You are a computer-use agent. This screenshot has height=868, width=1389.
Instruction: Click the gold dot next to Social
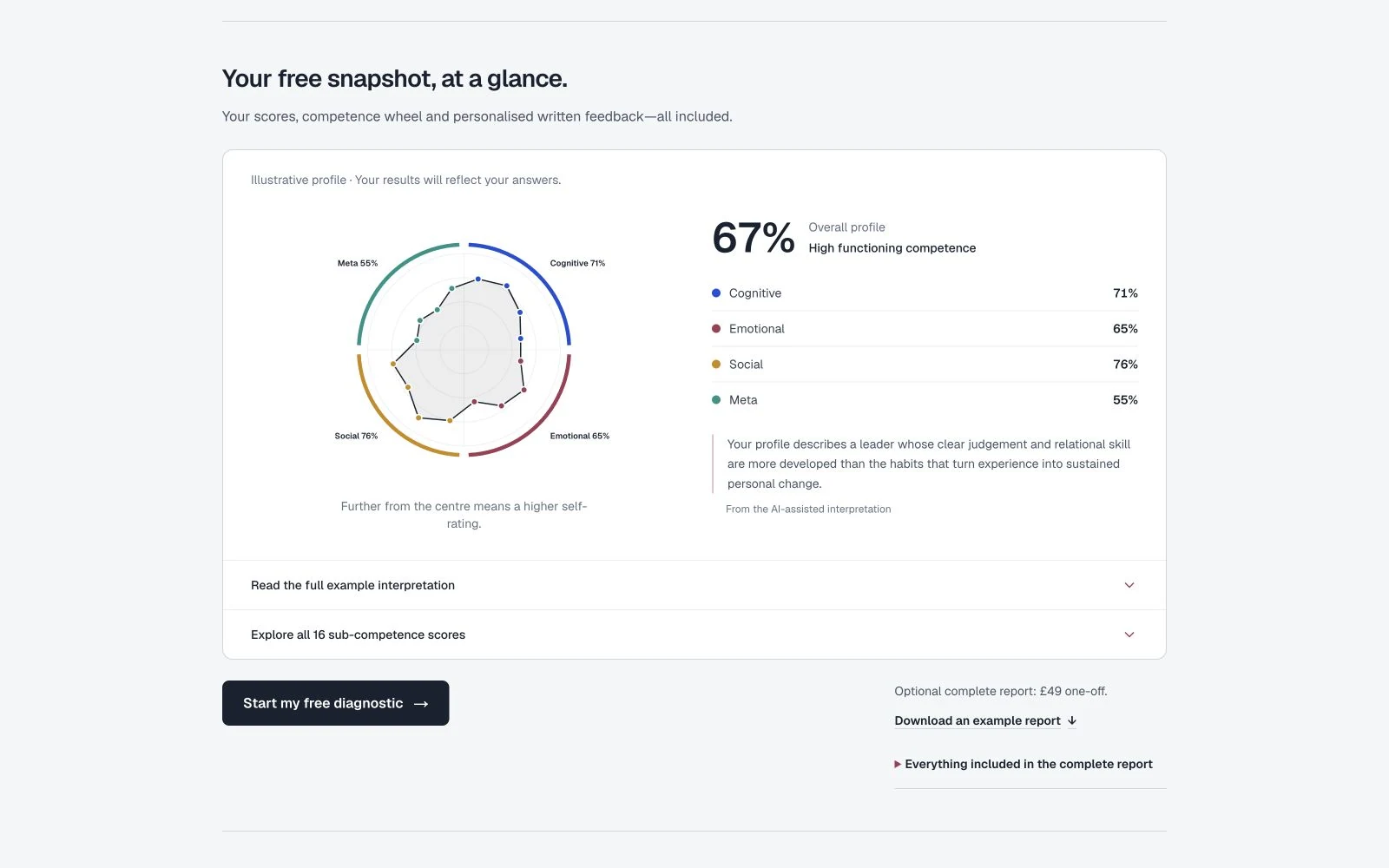tap(716, 365)
